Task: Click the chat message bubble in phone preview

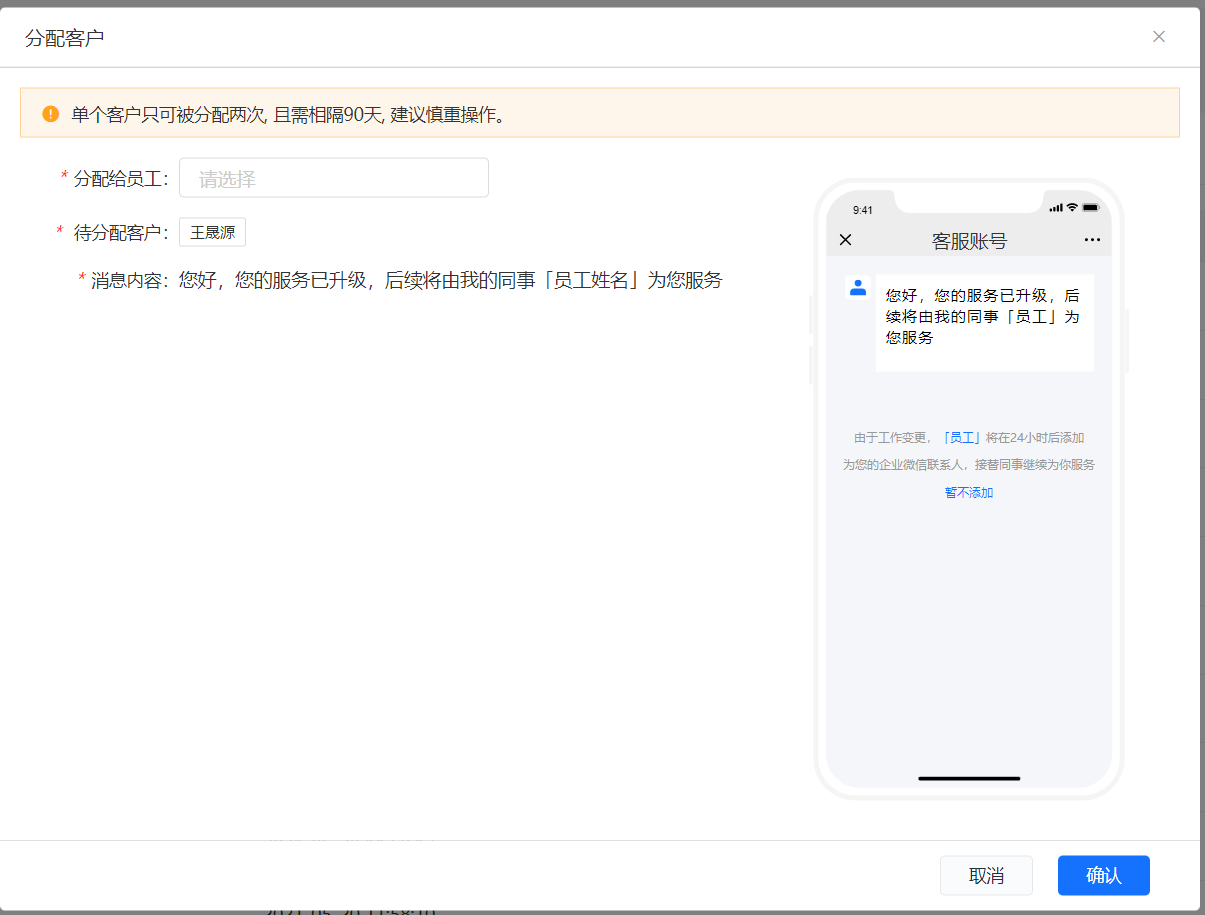Action: [985, 323]
